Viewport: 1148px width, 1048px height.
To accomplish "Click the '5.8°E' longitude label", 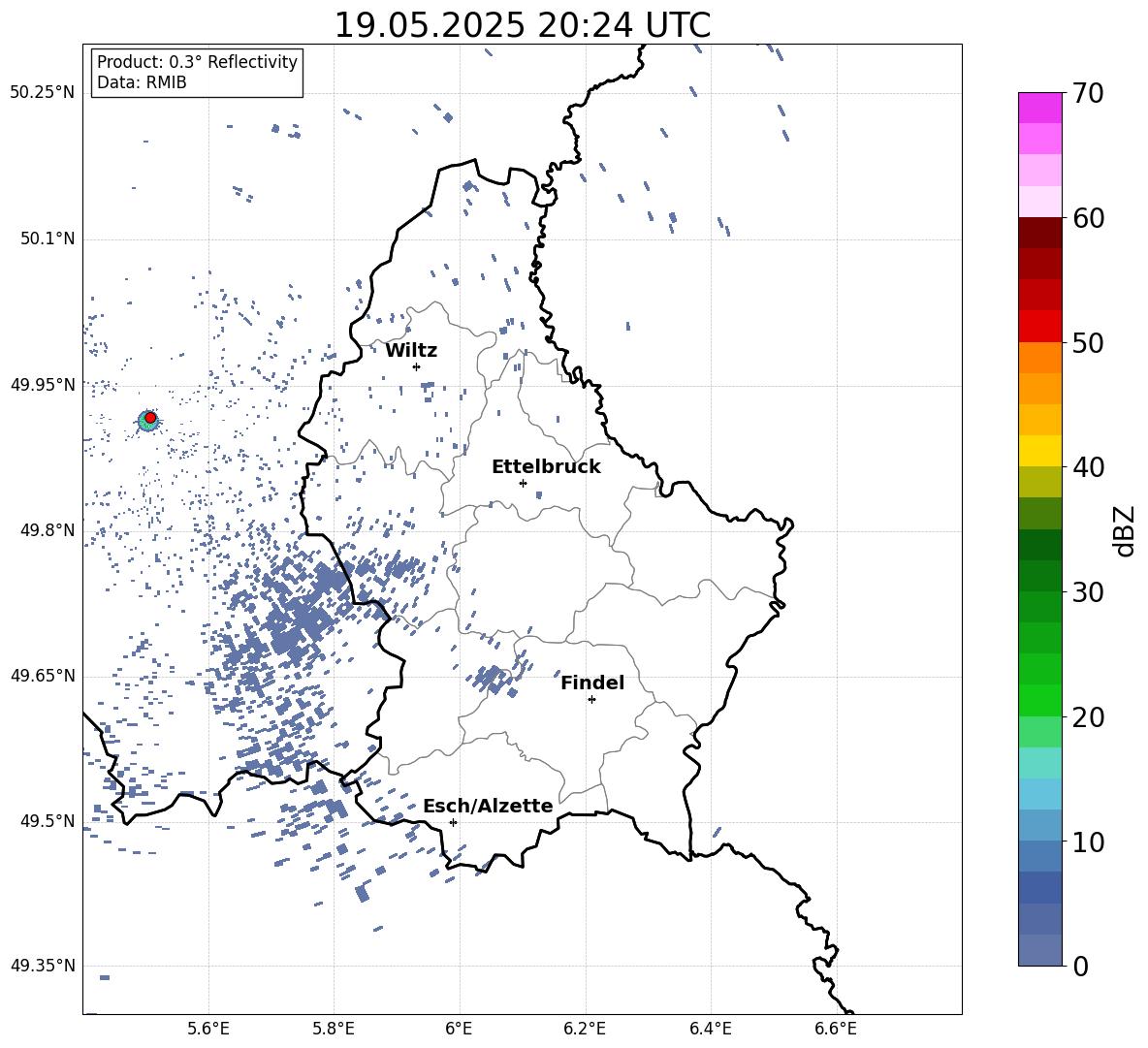I will [334, 1029].
